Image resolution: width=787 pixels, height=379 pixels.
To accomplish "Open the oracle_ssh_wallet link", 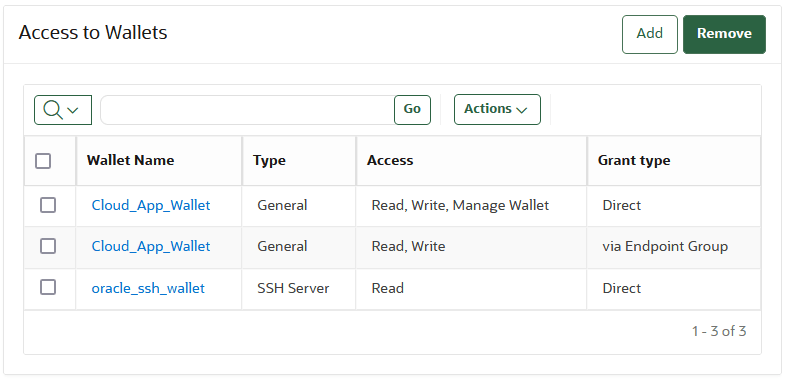I will [x=148, y=289].
